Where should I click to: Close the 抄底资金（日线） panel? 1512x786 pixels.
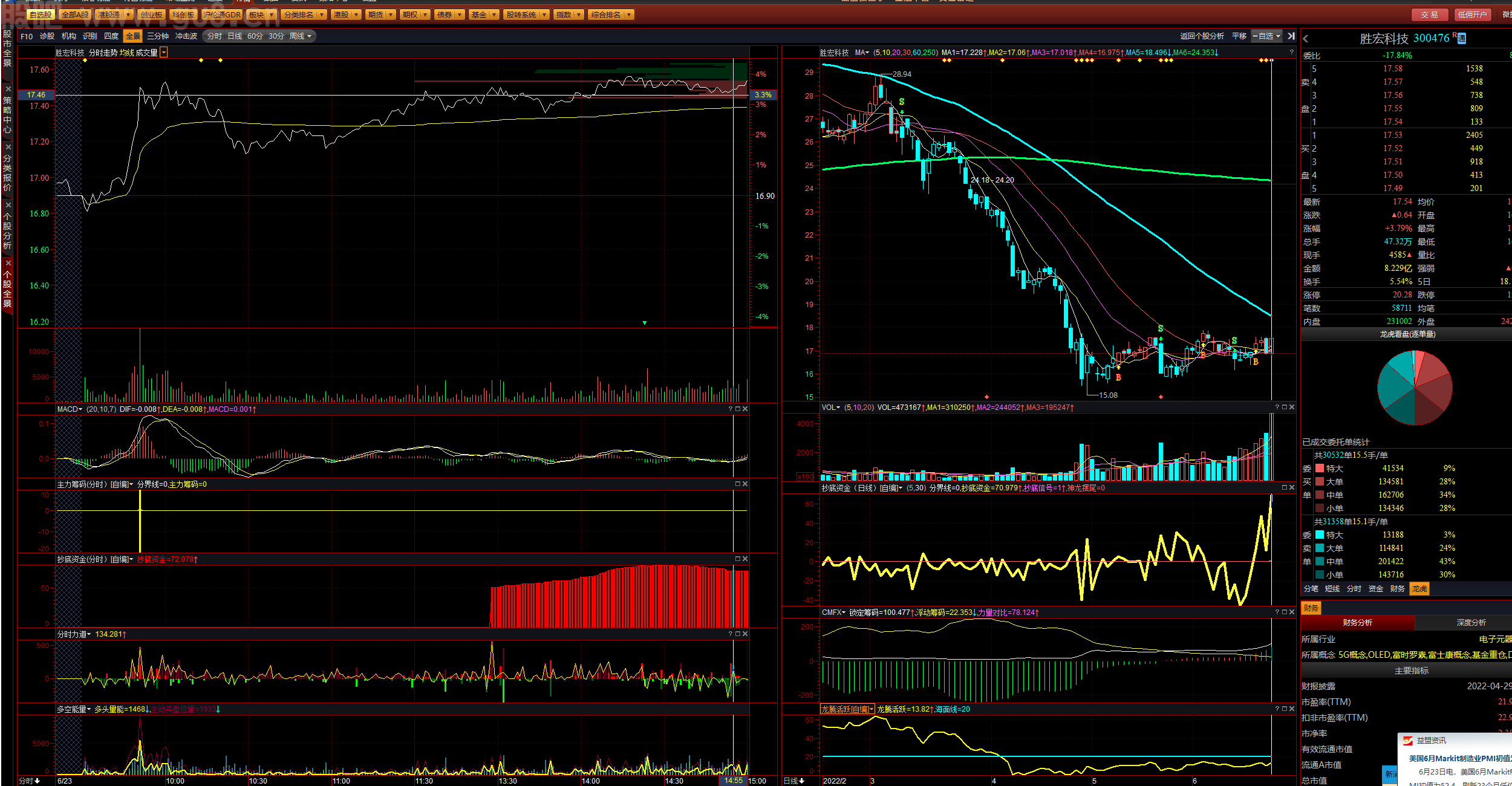click(x=1292, y=488)
